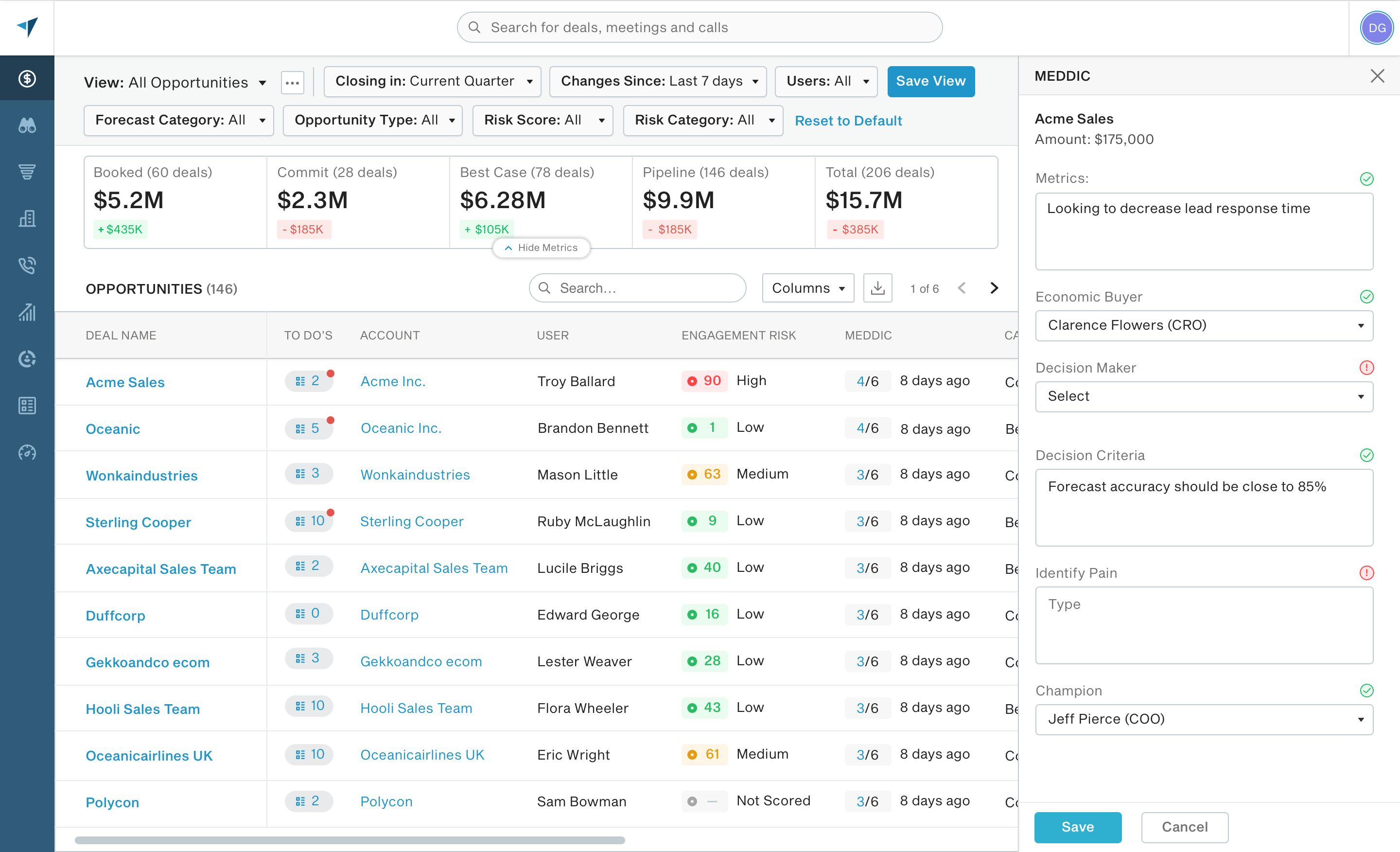This screenshot has height=852, width=1400.
Task: Click the Champion green check icon
Action: point(1366,691)
